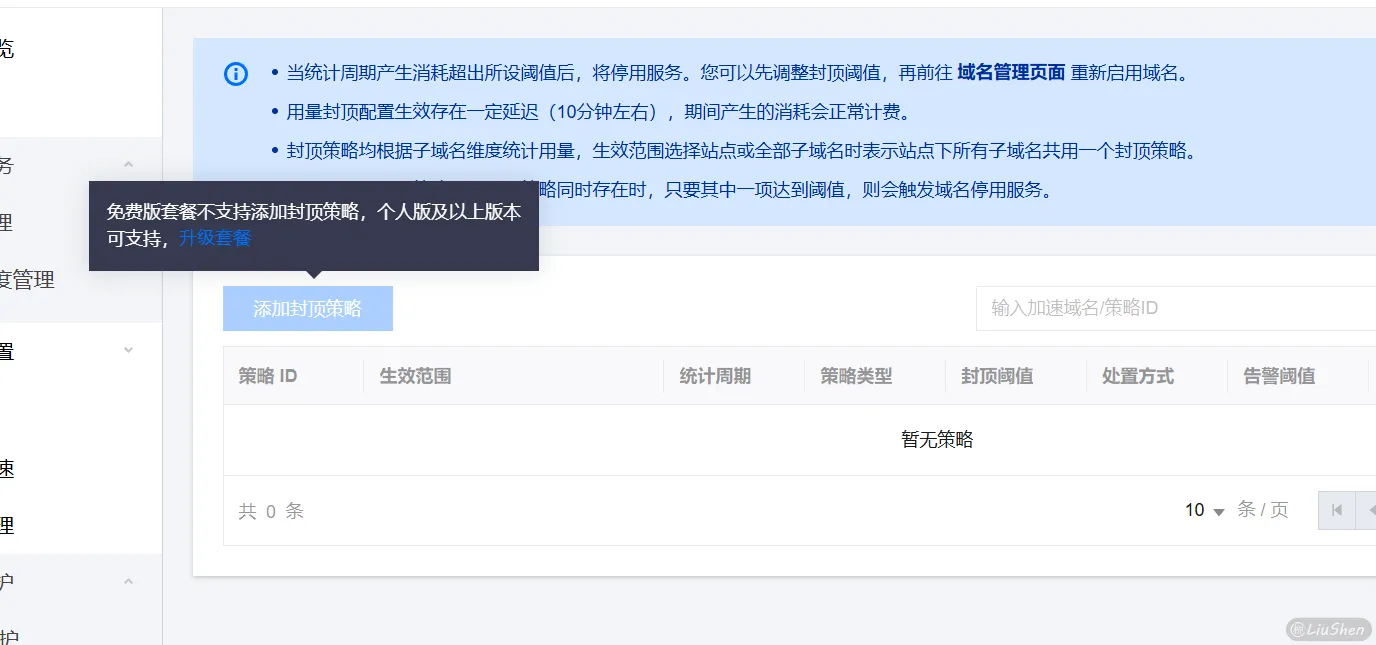Image resolution: width=1376 pixels, height=645 pixels.
Task: Click the previous-page arrow next to first-page icon
Action: point(1370,510)
